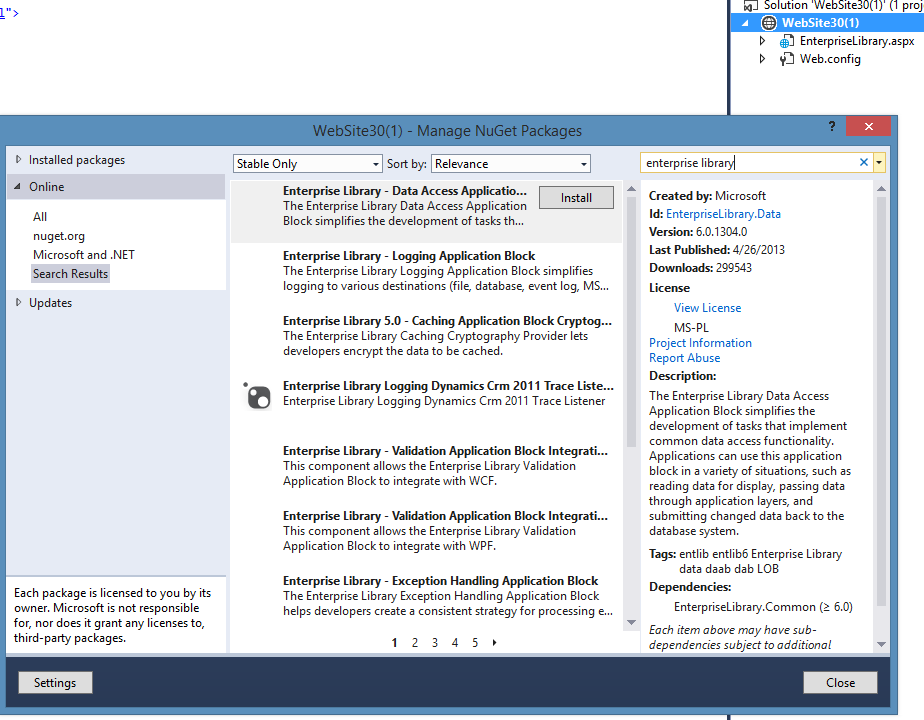
Task: Expand the Web.config tree node
Action: click(x=763, y=59)
